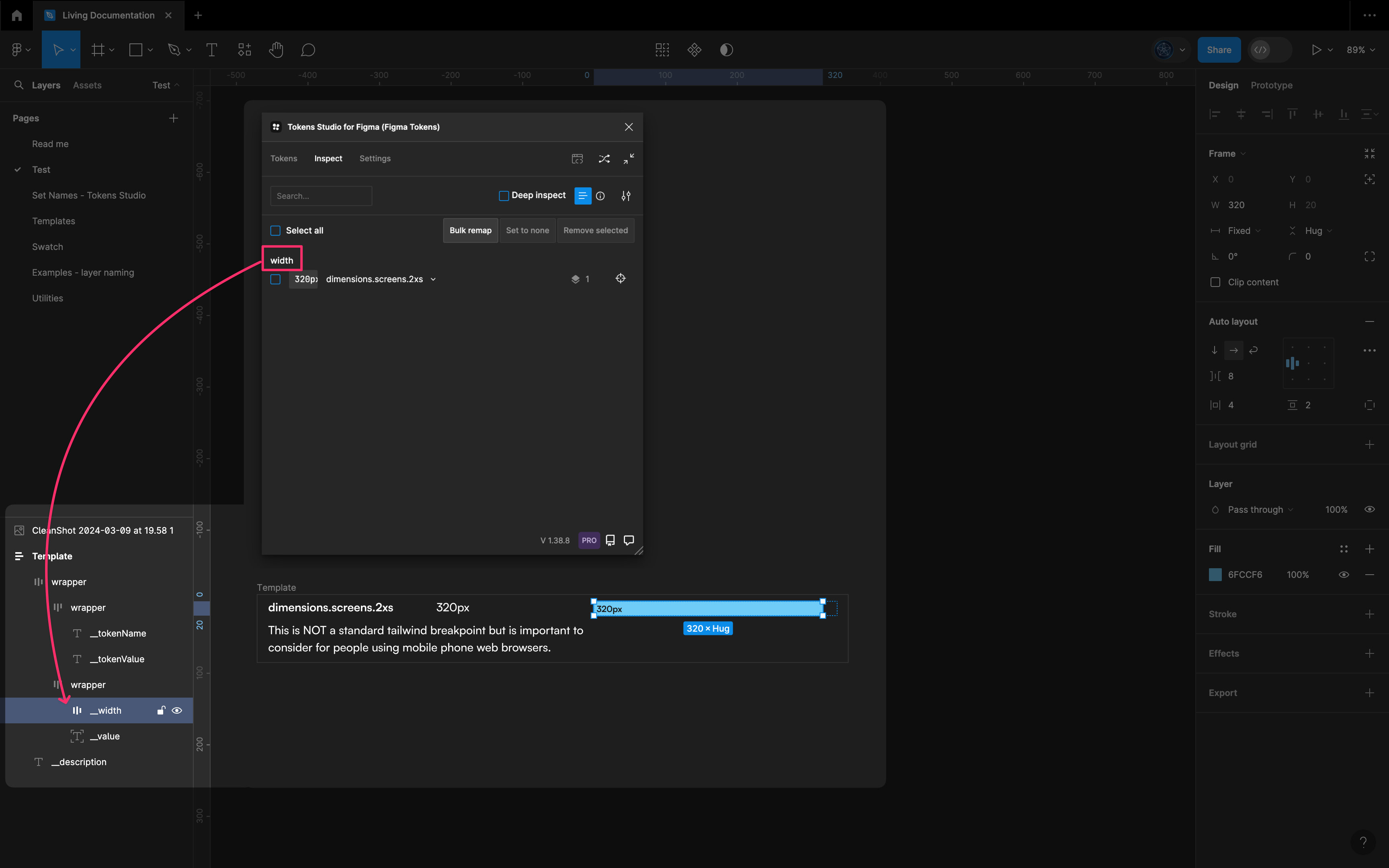The height and width of the screenshot is (868, 1389).
Task: Toggle the Fill 6FCCF6 visibility eye
Action: point(1344,575)
